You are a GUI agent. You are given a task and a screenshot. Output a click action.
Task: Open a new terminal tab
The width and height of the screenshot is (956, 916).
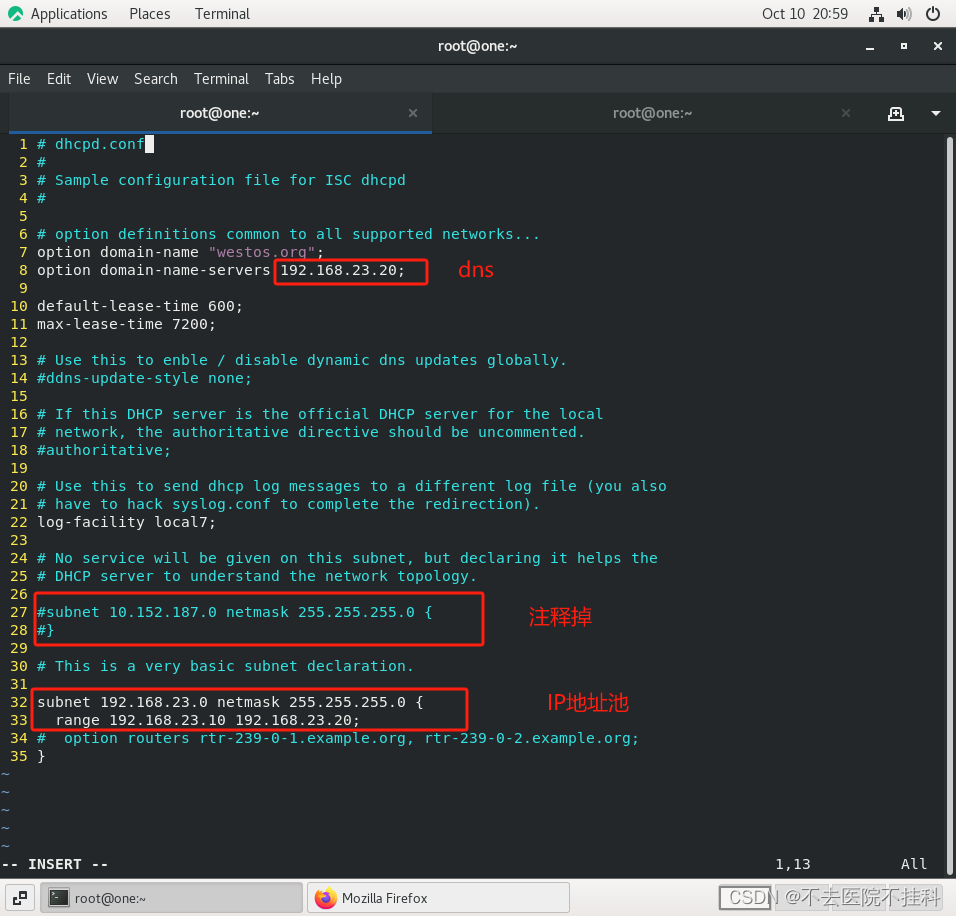(896, 113)
